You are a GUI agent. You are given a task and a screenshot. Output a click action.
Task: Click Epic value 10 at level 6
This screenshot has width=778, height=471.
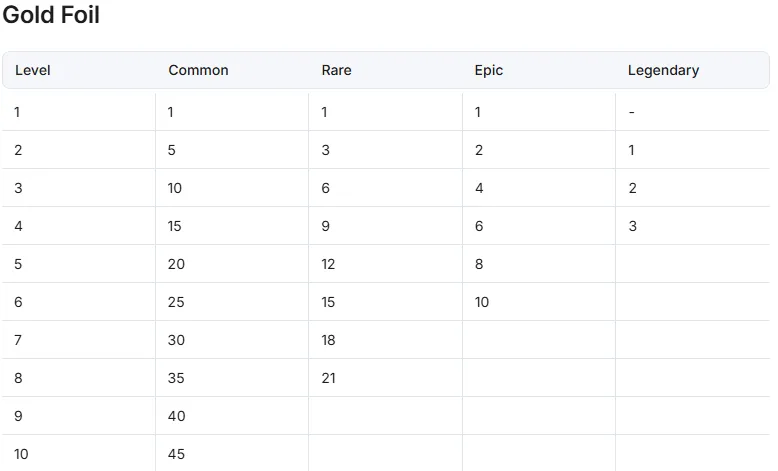482,302
